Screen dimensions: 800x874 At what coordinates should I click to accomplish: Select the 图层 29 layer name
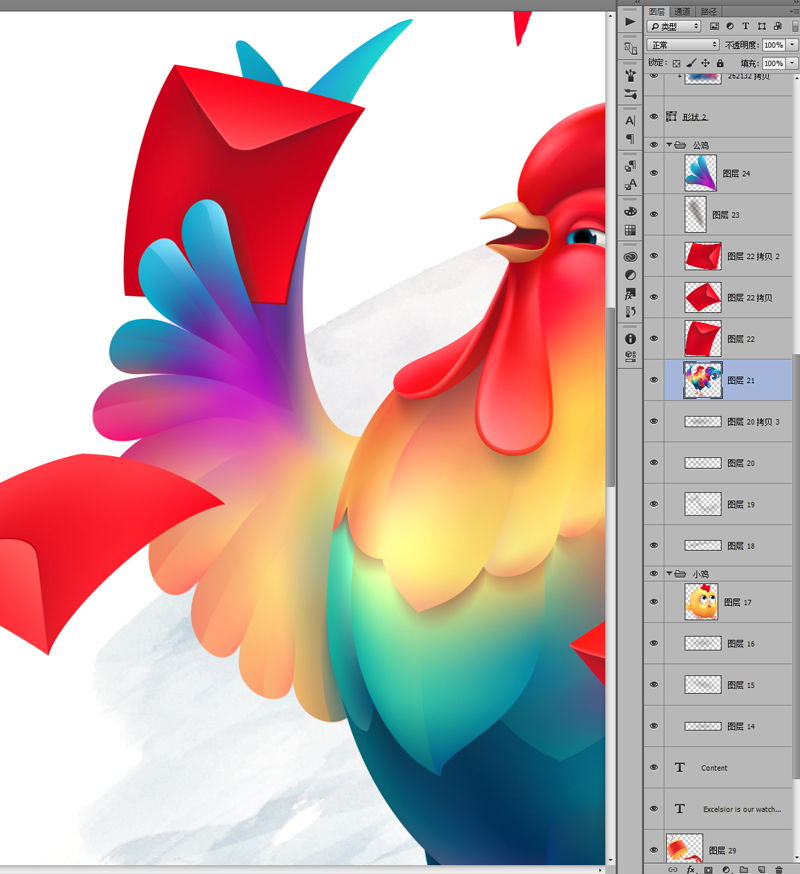(723, 851)
